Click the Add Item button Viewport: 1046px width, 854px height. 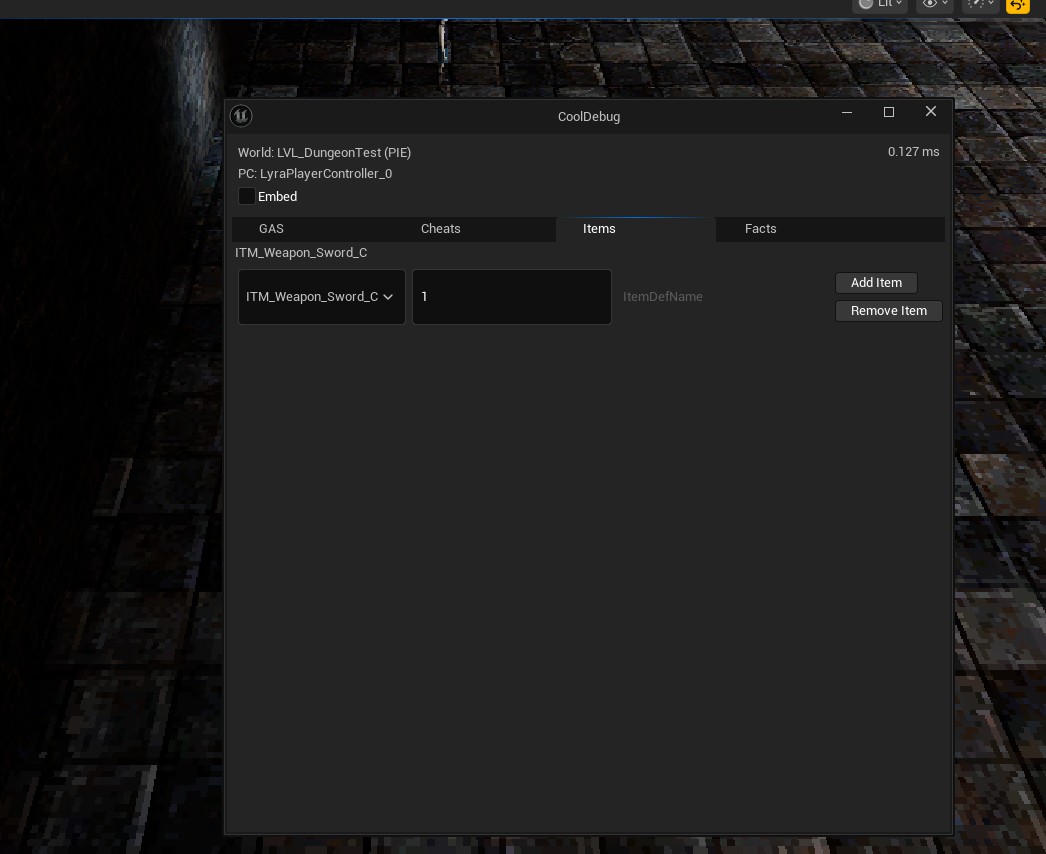pos(876,283)
